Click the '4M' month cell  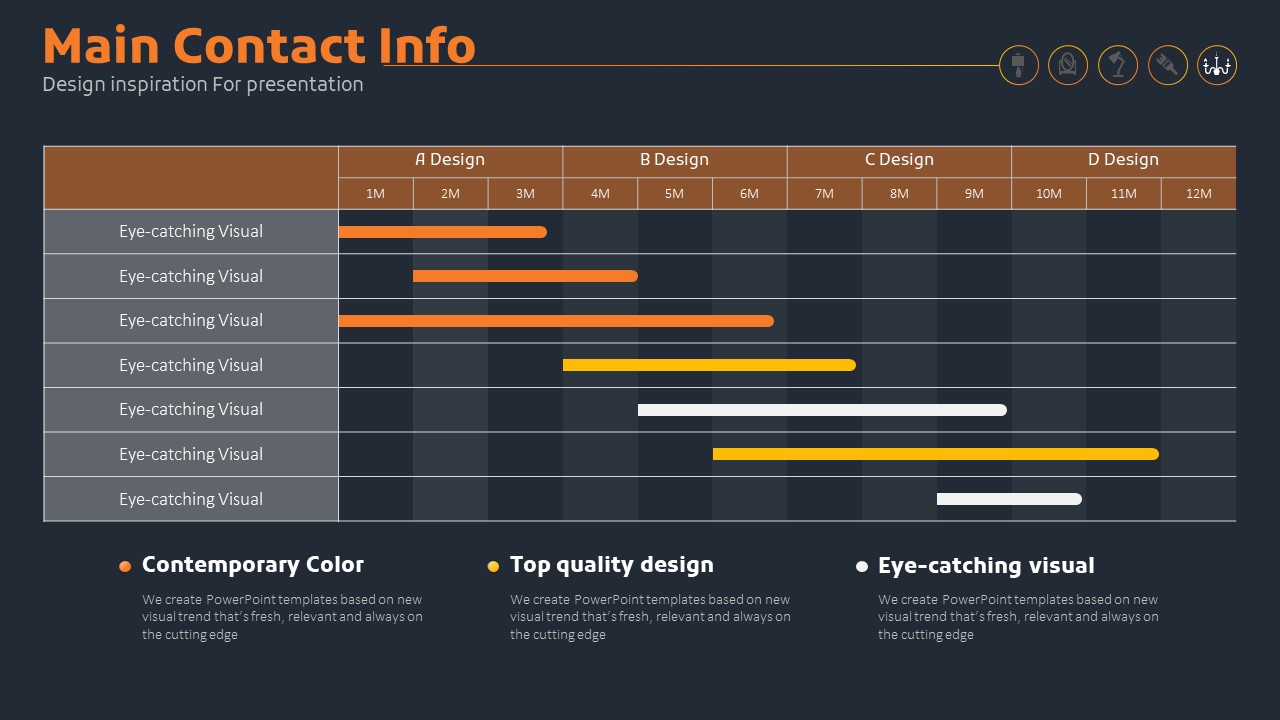600,193
